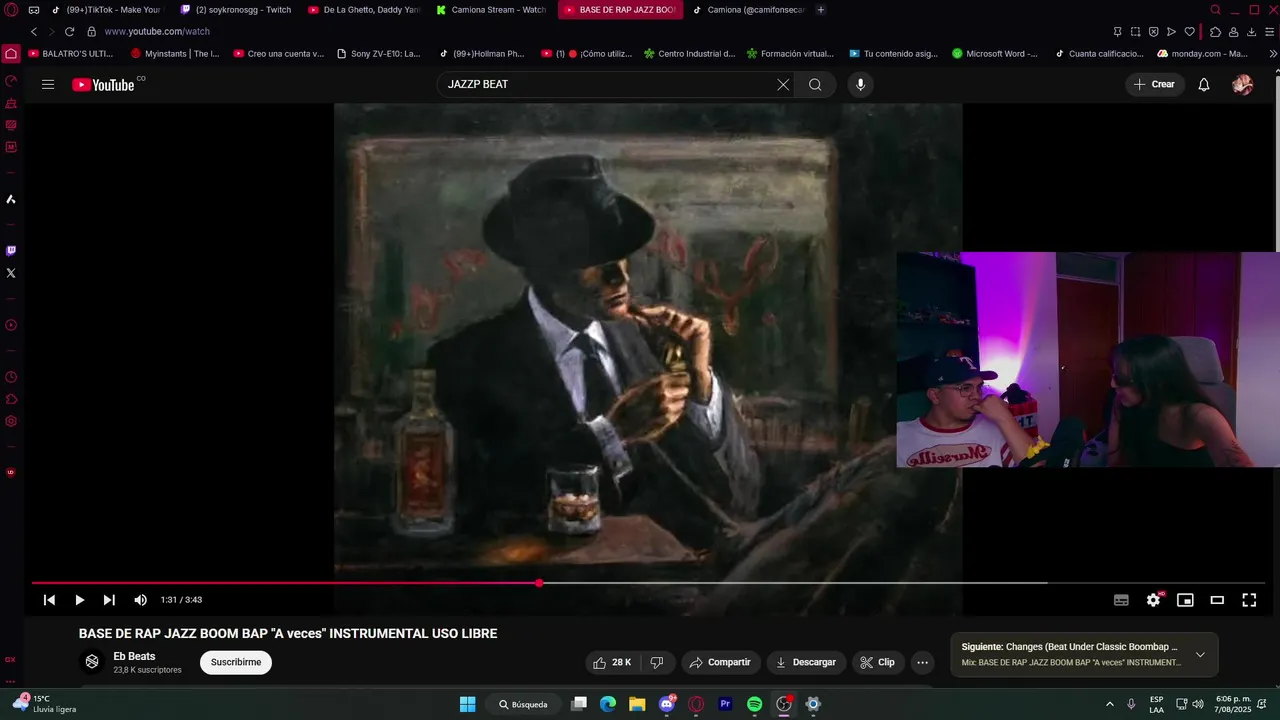The image size is (1280, 720).
Task: Mute the video volume
Action: [x=140, y=600]
